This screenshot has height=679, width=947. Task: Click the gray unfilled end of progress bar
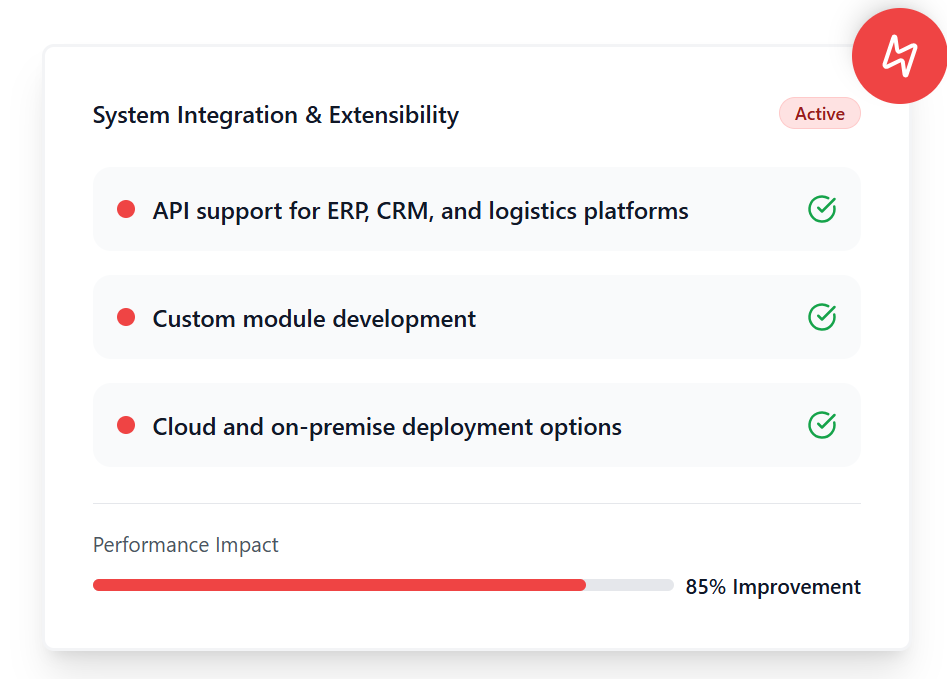(630, 585)
